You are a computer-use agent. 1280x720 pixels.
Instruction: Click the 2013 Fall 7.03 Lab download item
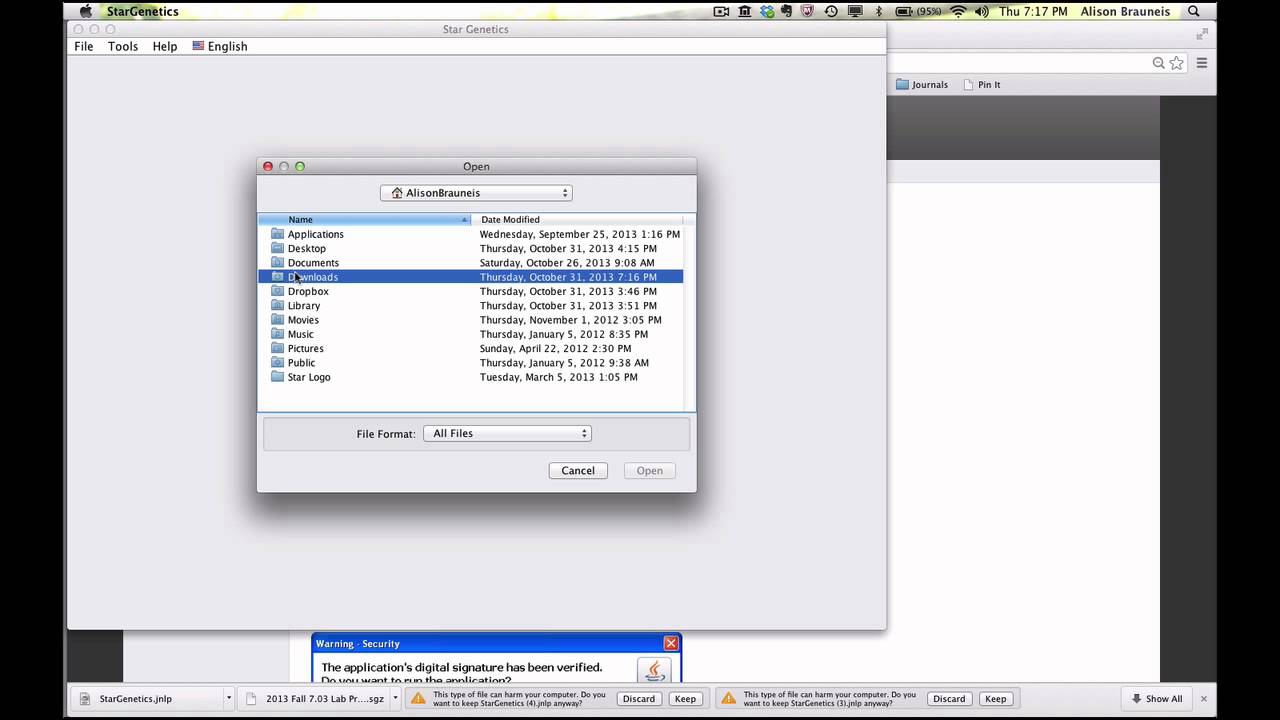[315, 699]
